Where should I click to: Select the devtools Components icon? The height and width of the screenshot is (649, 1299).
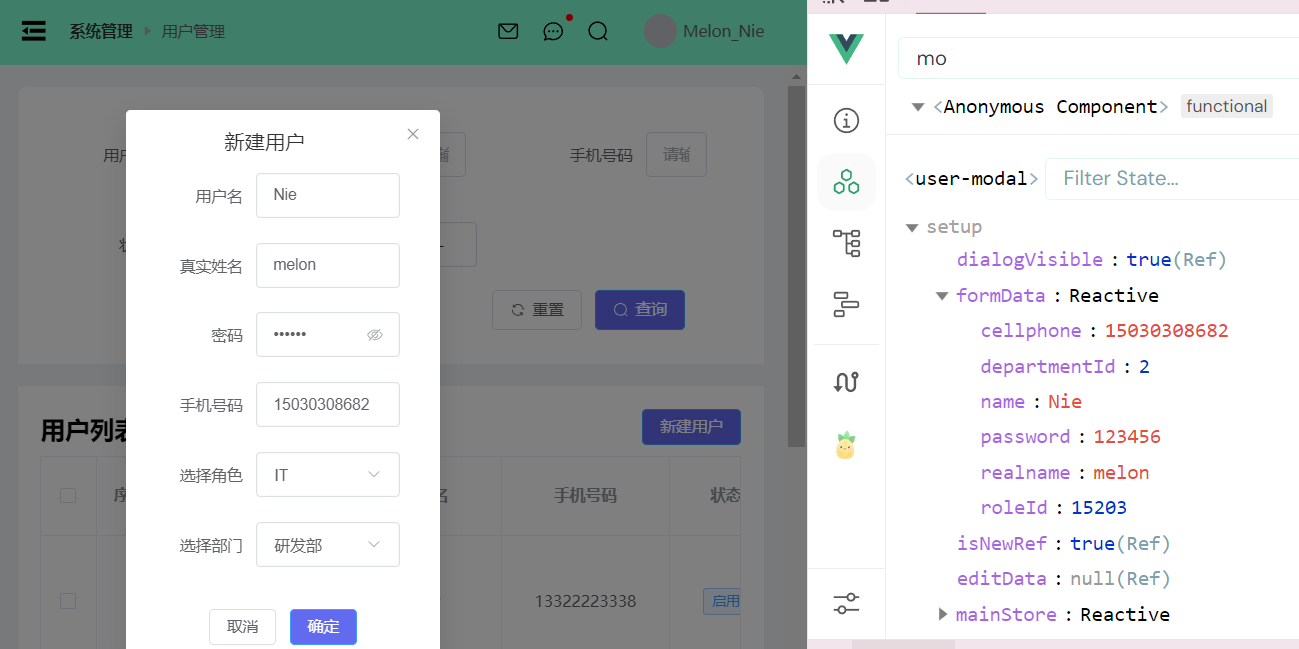846,181
